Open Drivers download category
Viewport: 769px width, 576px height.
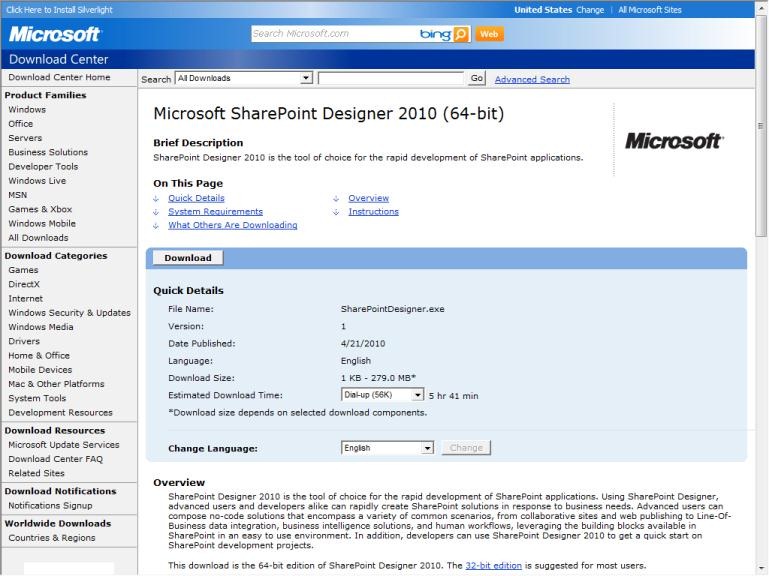[x=24, y=341]
